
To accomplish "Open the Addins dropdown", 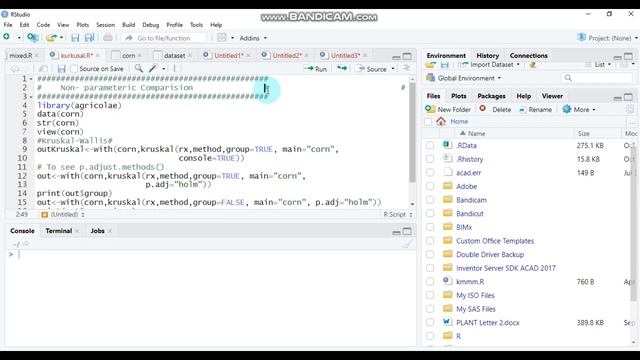I will (x=253, y=38).
